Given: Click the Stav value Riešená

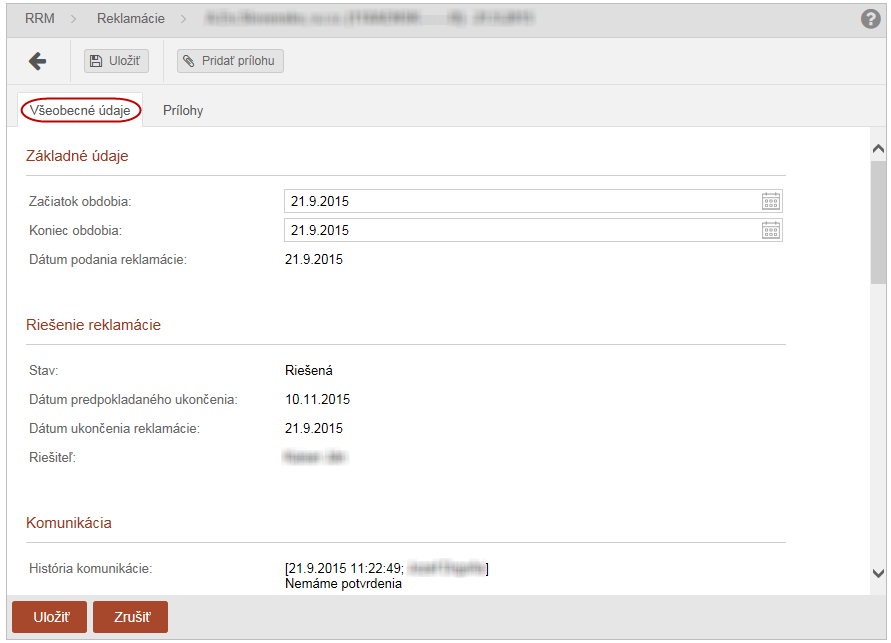Looking at the screenshot, I should (x=309, y=370).
